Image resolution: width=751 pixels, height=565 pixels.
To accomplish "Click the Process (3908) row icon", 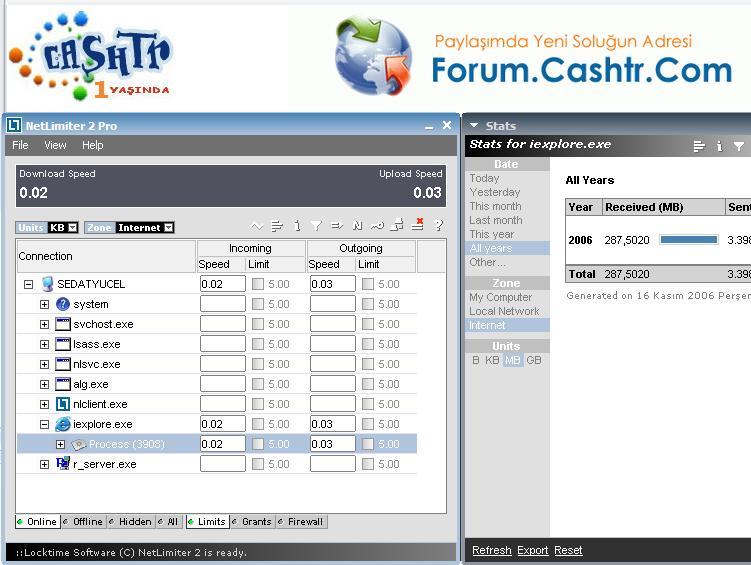I will pos(79,444).
